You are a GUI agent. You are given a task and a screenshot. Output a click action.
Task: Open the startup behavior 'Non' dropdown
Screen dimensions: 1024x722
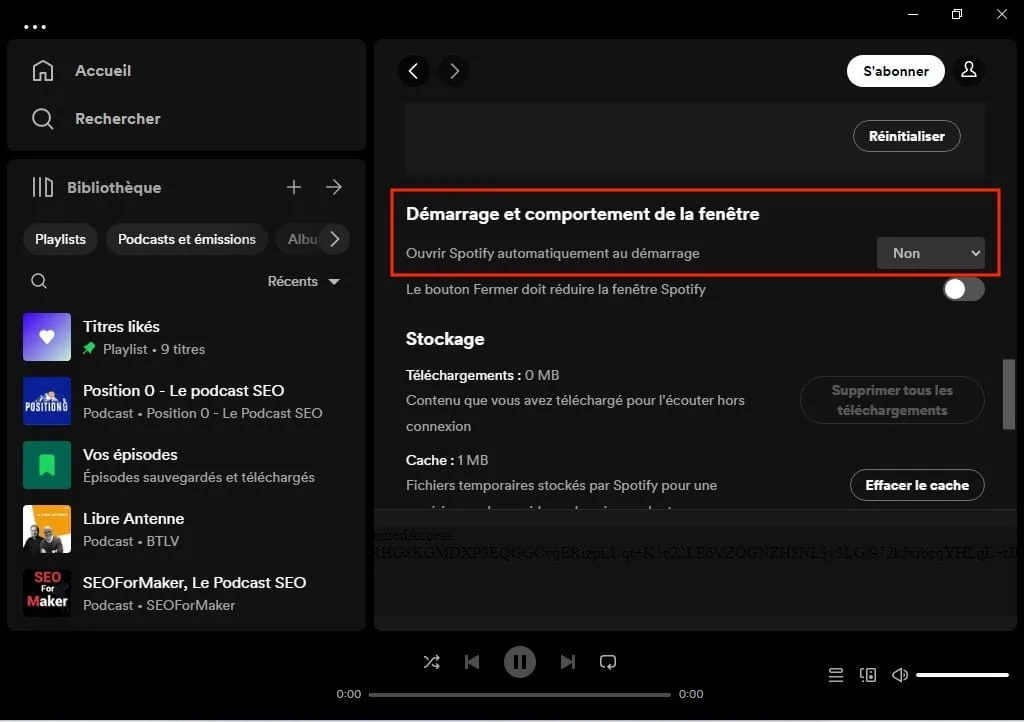(x=930, y=253)
